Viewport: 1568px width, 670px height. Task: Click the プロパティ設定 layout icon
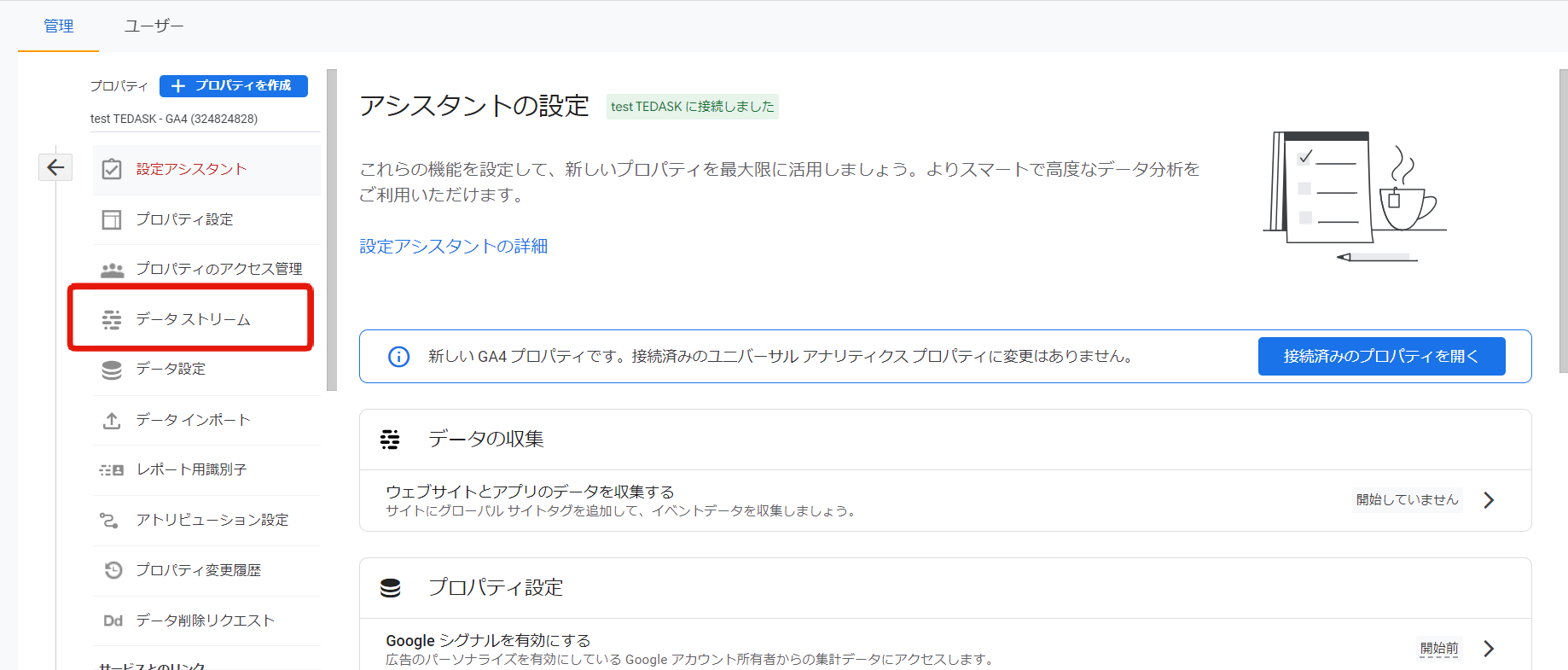[112, 219]
